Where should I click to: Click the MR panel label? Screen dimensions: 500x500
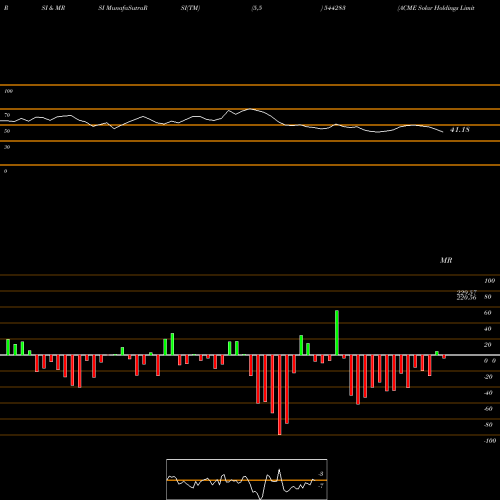(x=446, y=260)
